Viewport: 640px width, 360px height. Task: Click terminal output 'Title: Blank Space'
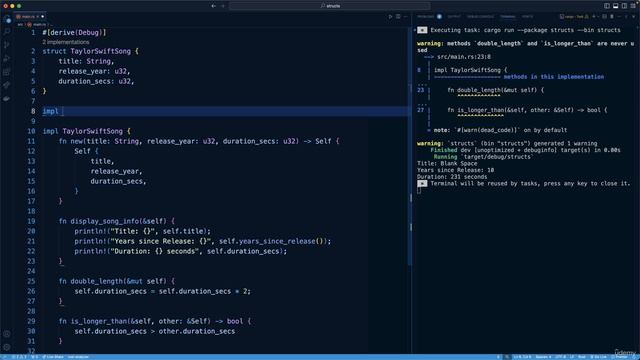pos(447,163)
